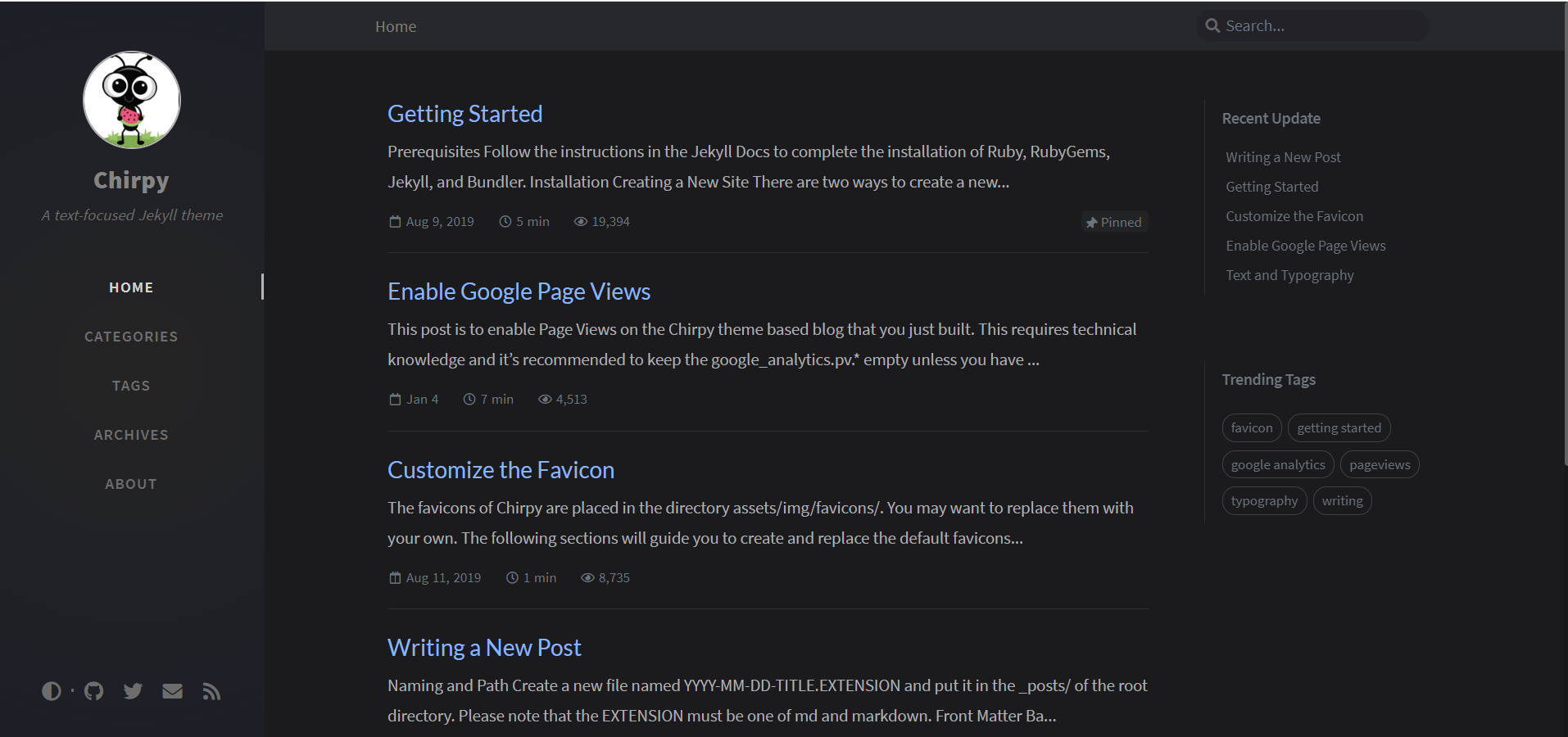
Task: Open the About sidebar page
Action: (x=131, y=484)
